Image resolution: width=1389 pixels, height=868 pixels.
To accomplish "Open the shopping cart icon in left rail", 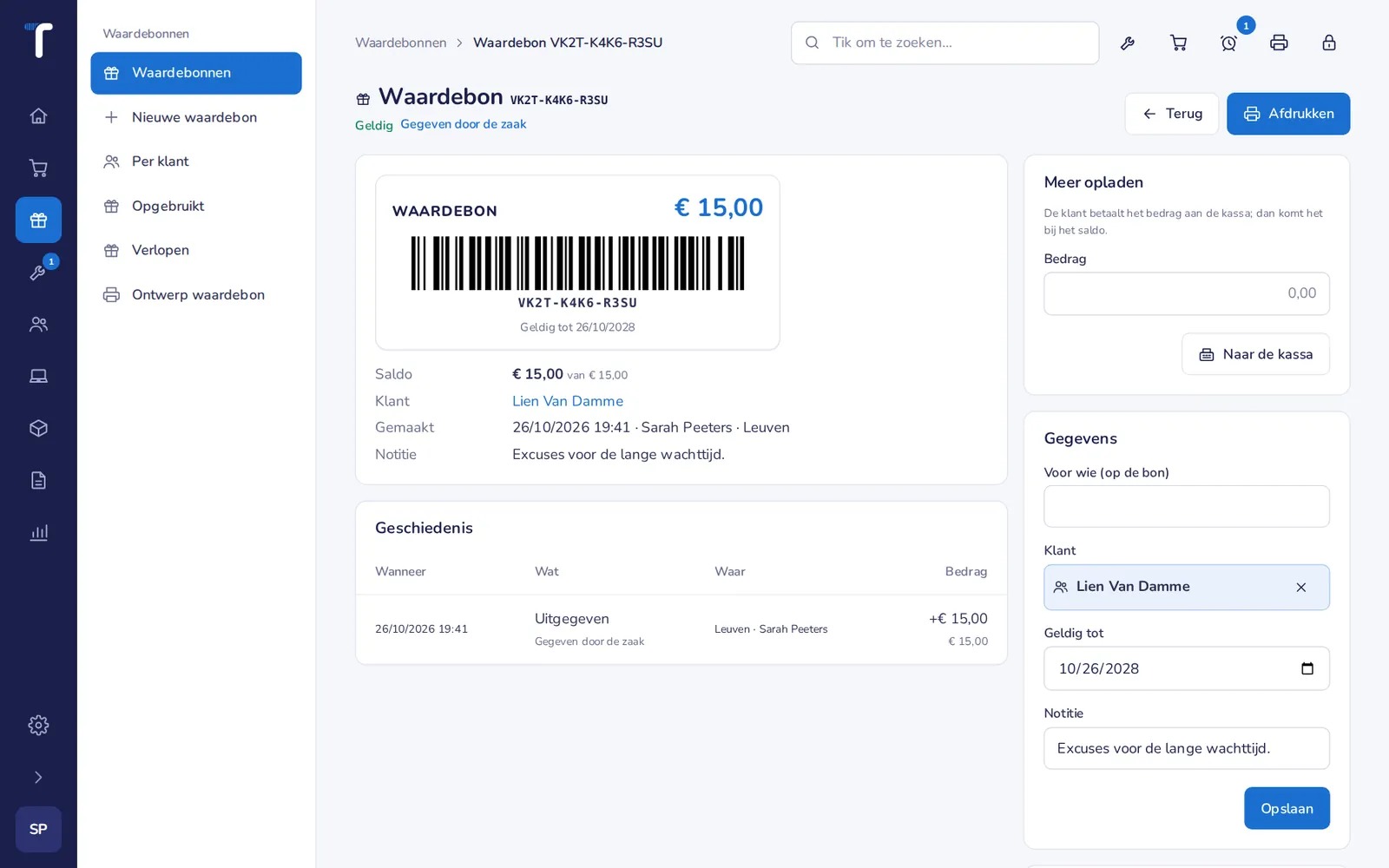I will 38,168.
